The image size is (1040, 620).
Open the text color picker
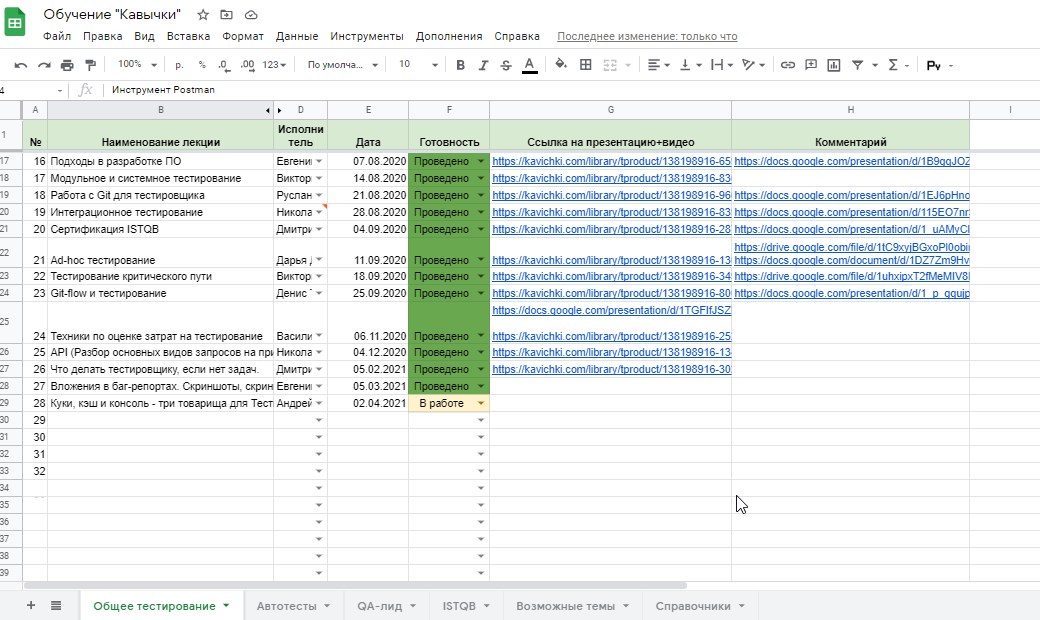(529, 65)
